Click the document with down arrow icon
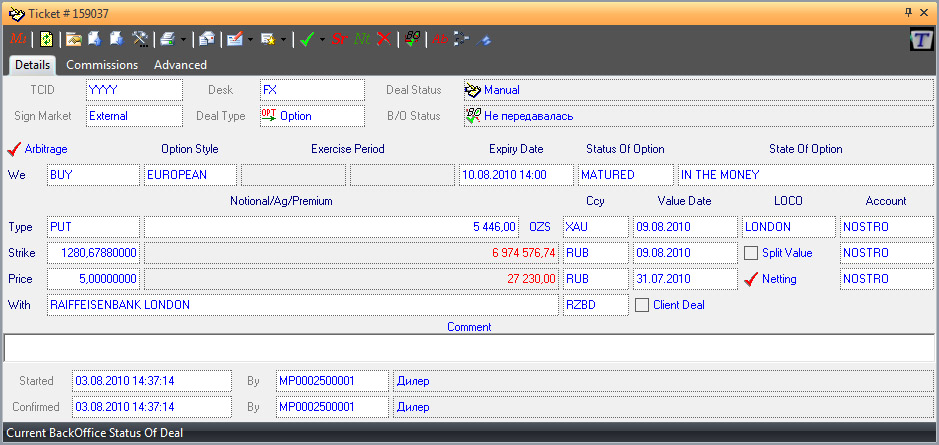939x445 pixels. [x=117, y=40]
